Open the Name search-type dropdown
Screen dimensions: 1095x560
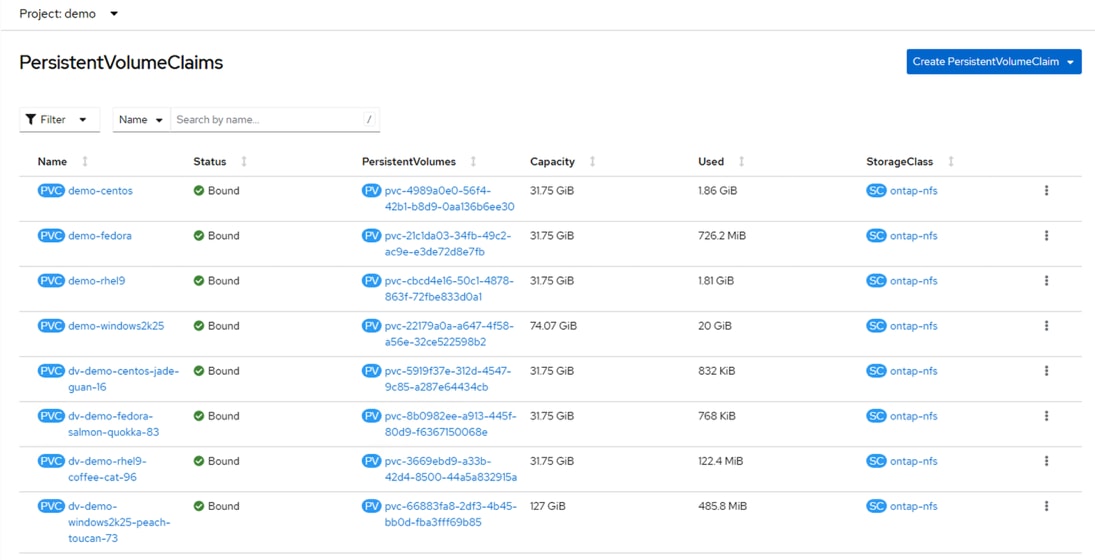(141, 119)
